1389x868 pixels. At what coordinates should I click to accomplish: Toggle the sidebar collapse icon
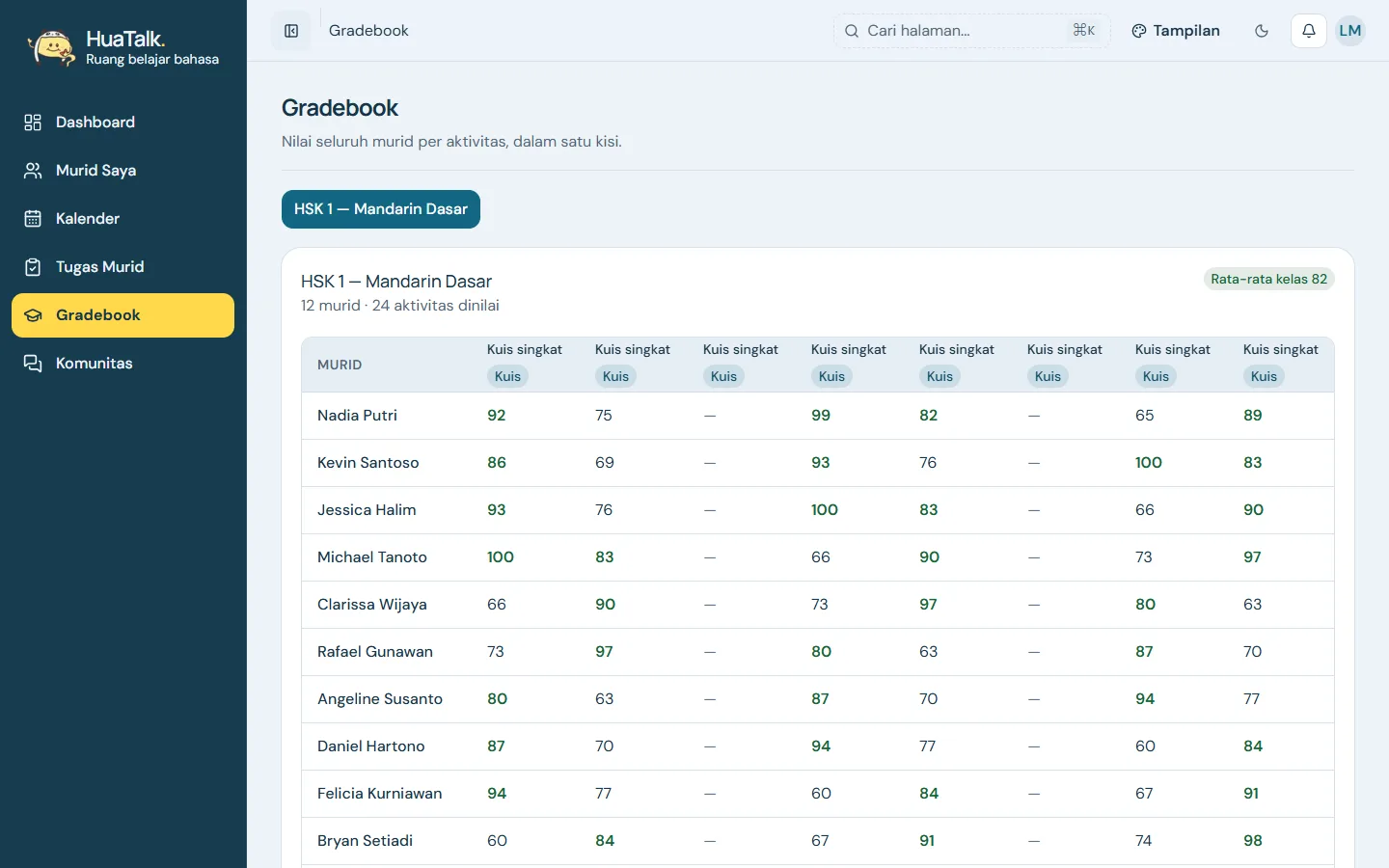[x=291, y=31]
